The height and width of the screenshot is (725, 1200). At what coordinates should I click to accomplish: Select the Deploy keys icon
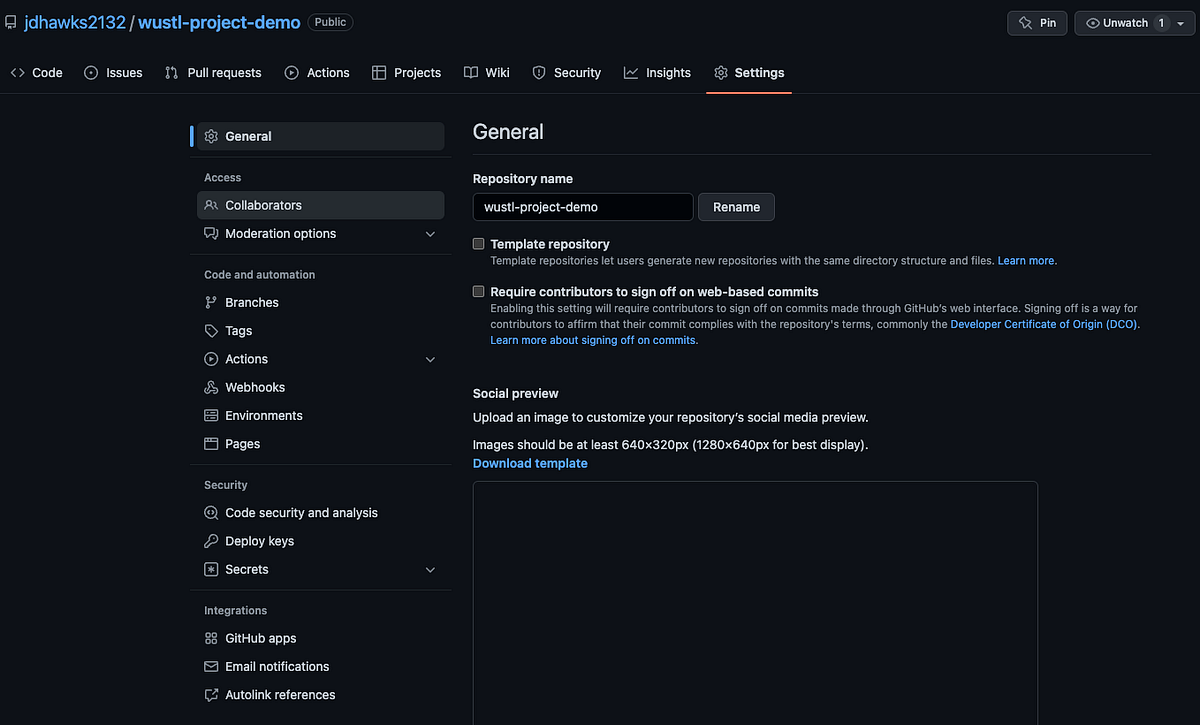click(x=210, y=541)
